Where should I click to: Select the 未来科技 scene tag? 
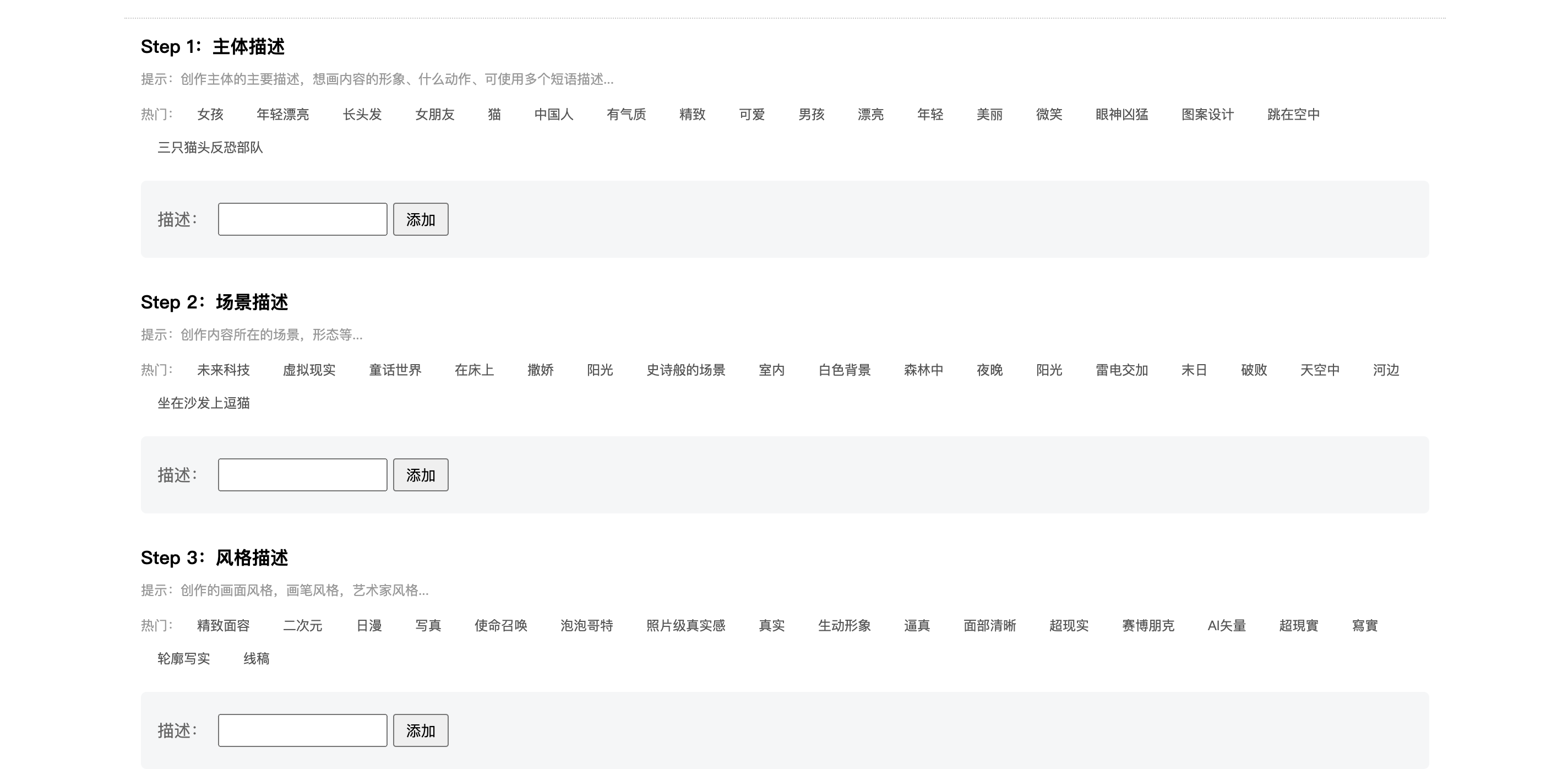(x=224, y=370)
